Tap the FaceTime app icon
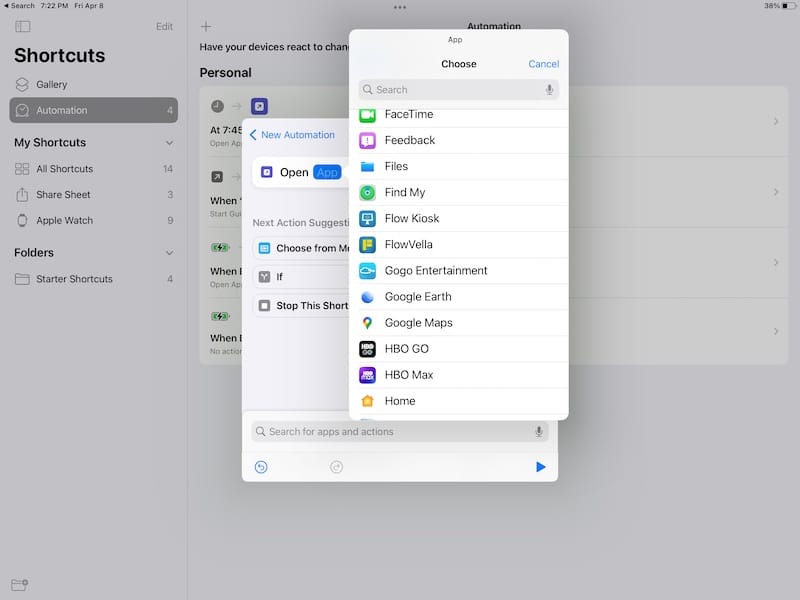The width and height of the screenshot is (800, 600). (367, 115)
